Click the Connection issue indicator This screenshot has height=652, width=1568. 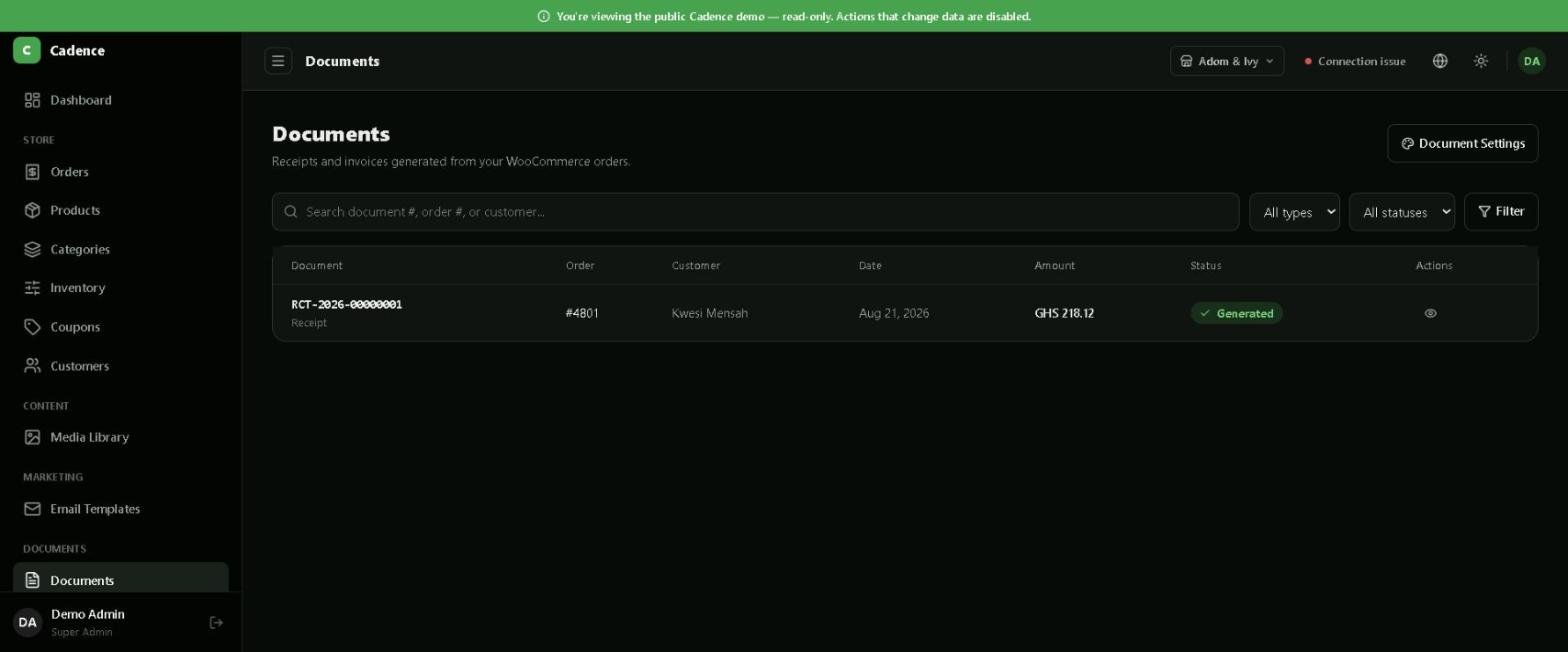coord(1355,61)
